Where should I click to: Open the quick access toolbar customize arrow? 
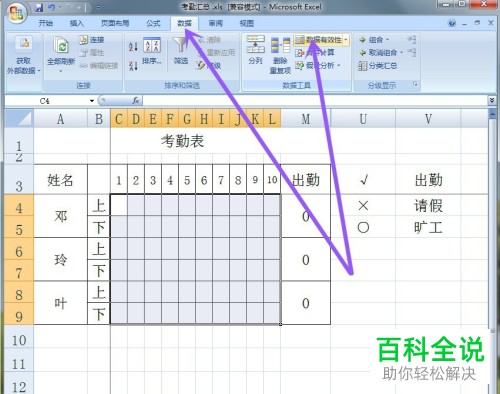point(99,7)
